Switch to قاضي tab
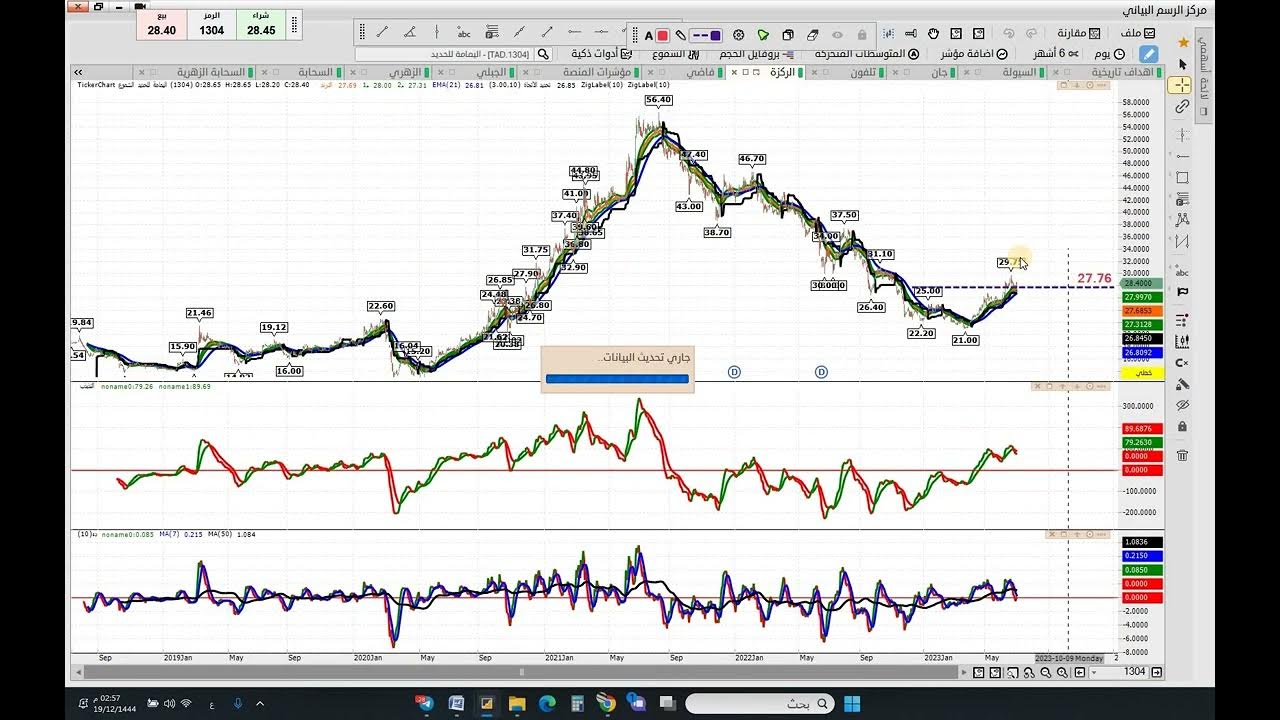This screenshot has height=720, width=1280. pos(699,72)
